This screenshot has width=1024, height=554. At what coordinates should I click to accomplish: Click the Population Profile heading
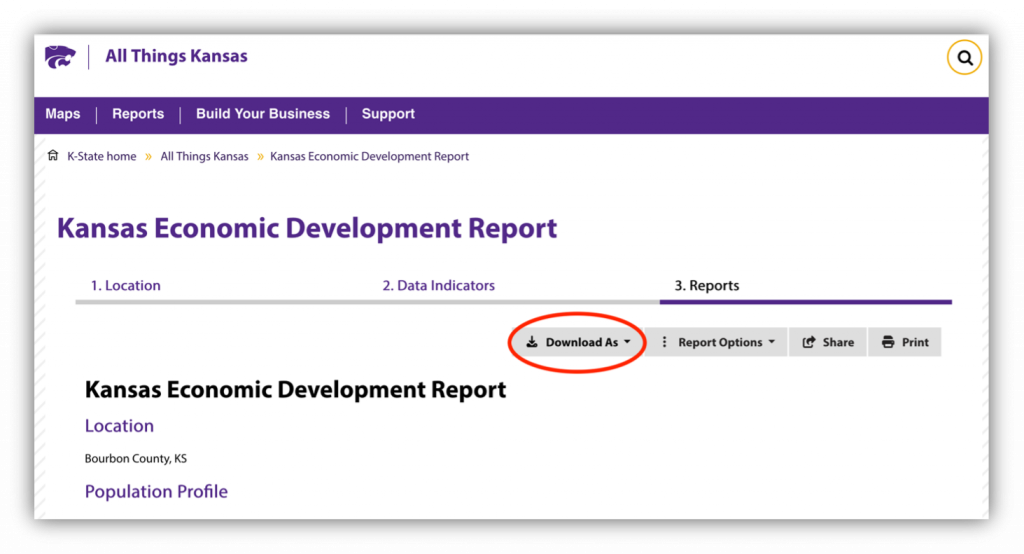[156, 491]
